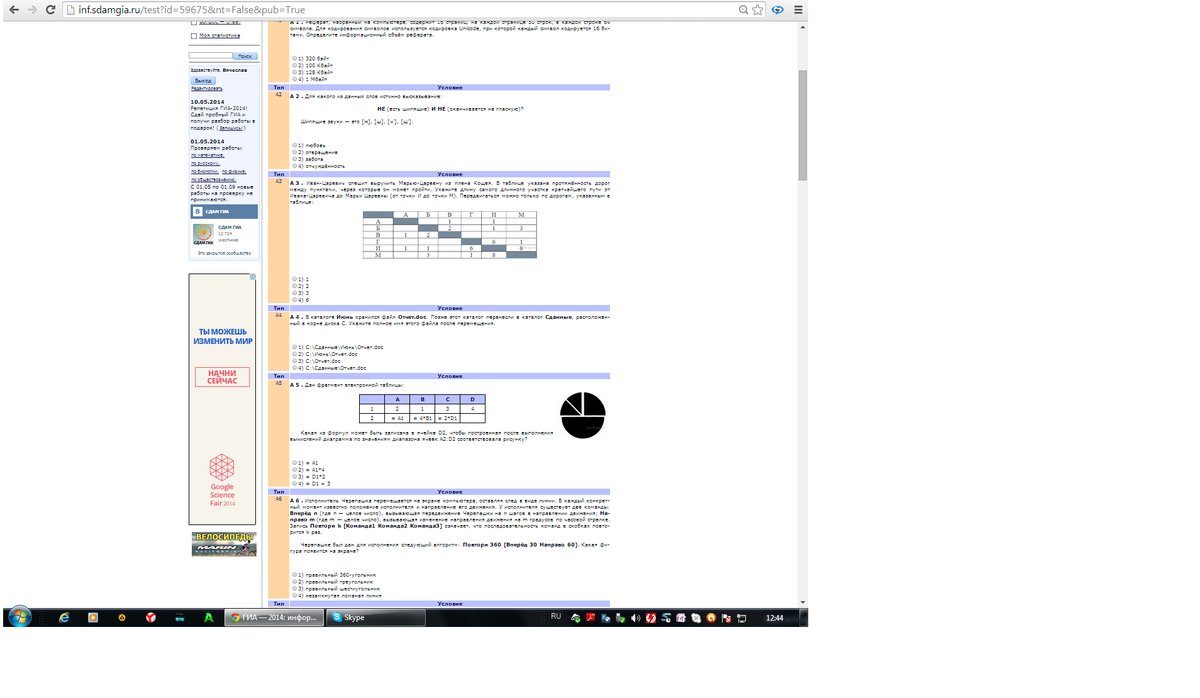
Task: Launch Yandex browser from the taskbar
Action: click(x=151, y=618)
